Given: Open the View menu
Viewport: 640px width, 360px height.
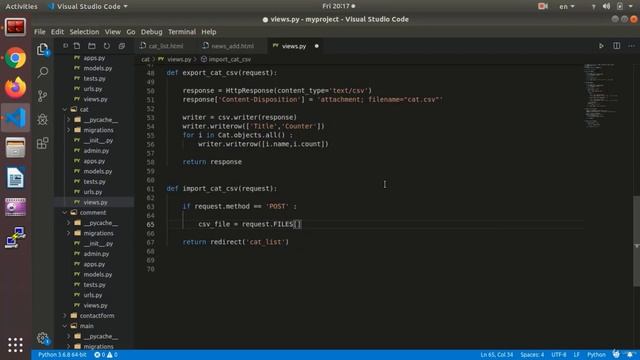Looking at the screenshot, I should click(112, 32).
